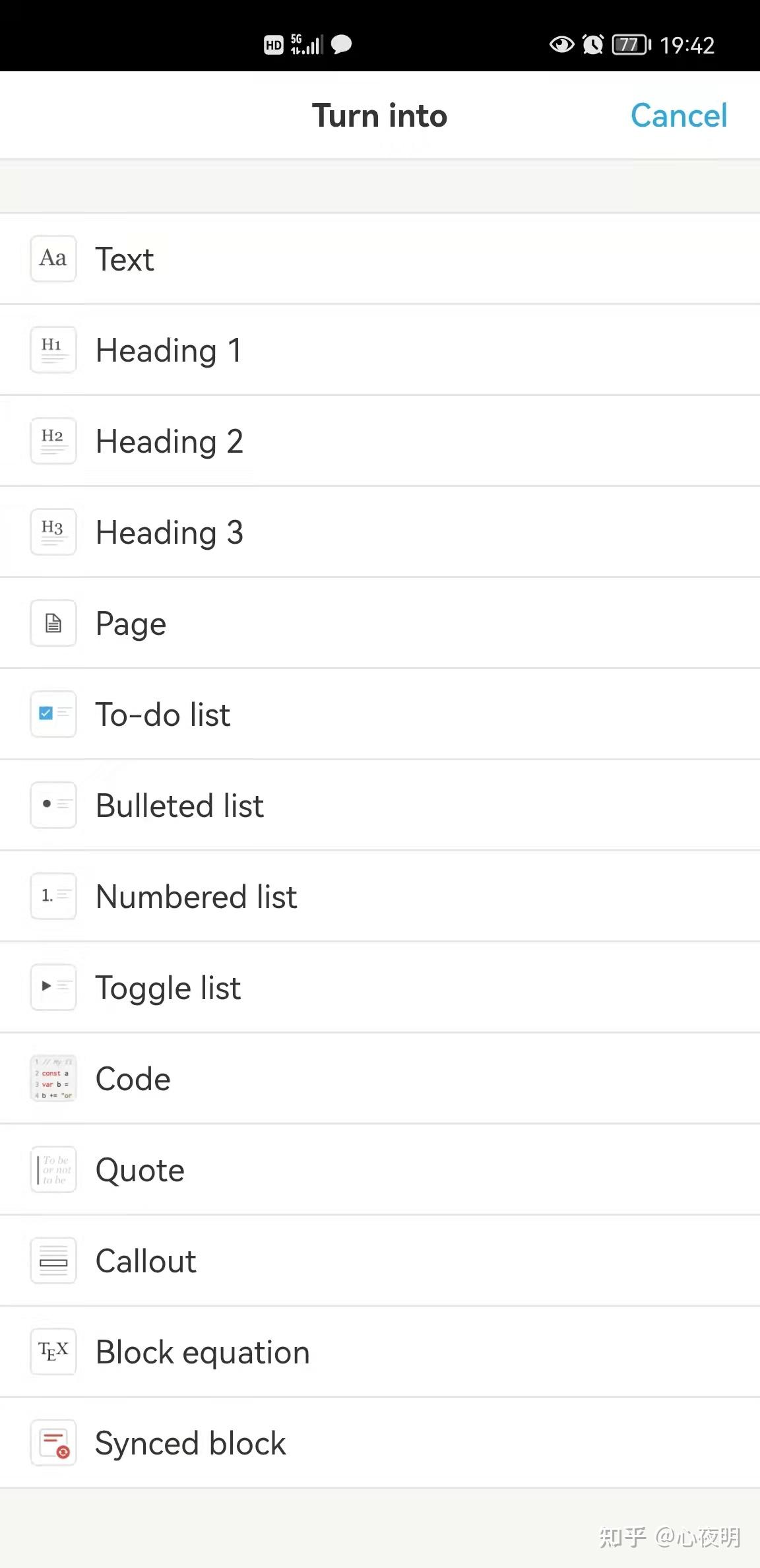Screen dimensions: 760x1568
Task: Open the message notification icon in status bar
Action: point(342,44)
